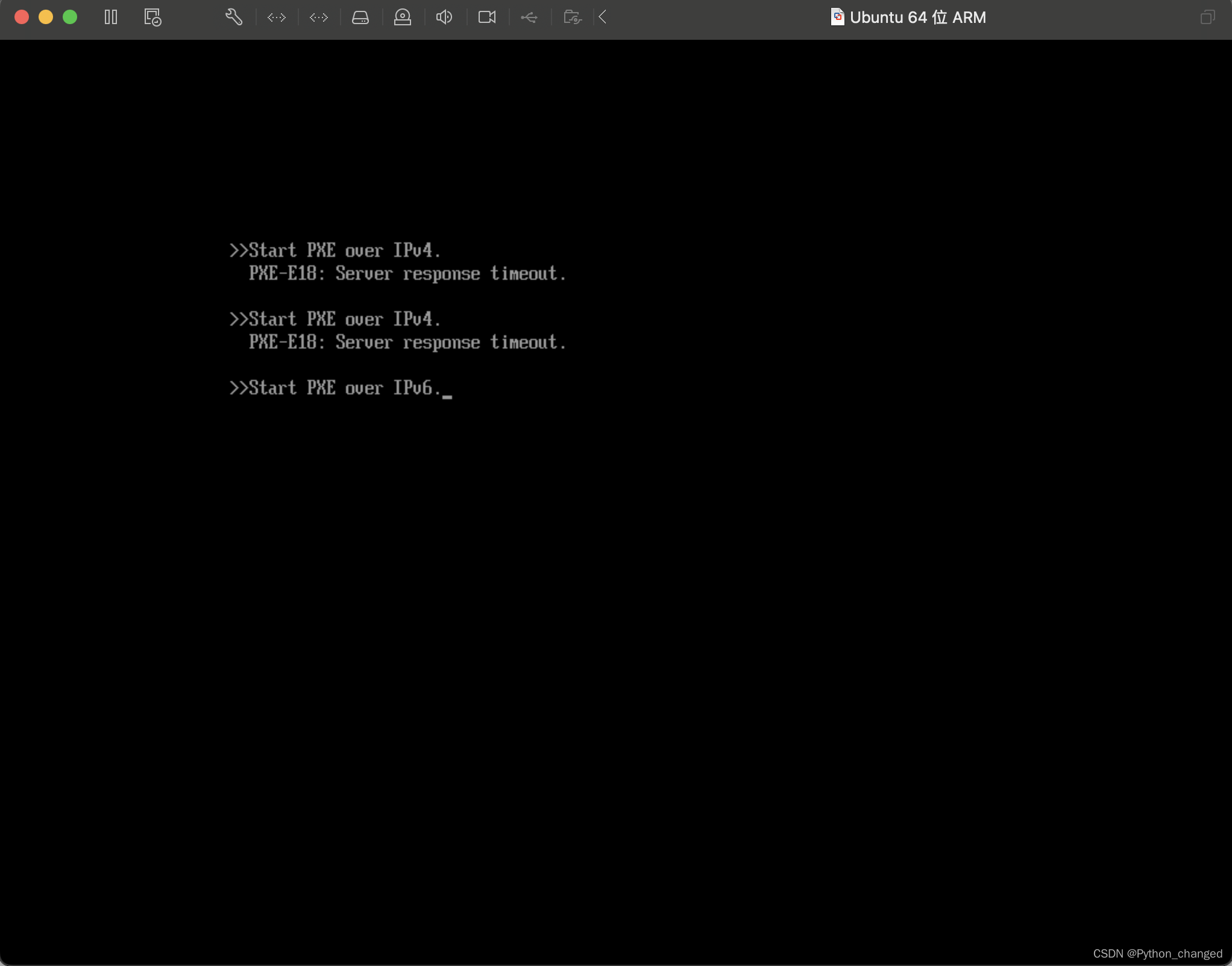Enter full screen with green button
Viewport: 1232px width, 966px height.
pos(70,17)
